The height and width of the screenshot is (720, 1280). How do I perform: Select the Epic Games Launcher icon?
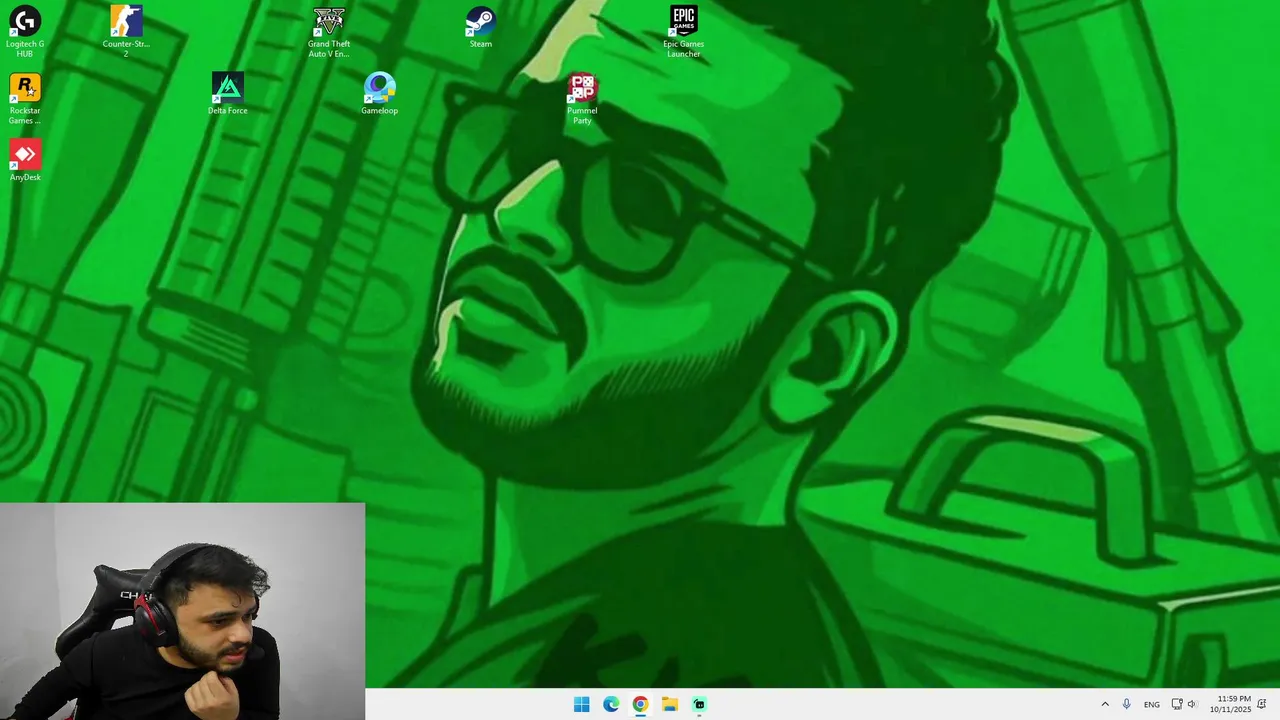(684, 31)
